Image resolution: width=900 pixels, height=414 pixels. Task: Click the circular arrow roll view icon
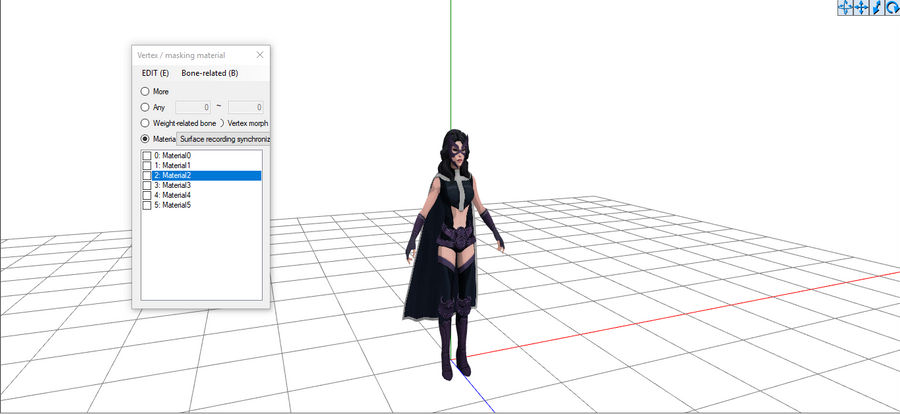(893, 7)
